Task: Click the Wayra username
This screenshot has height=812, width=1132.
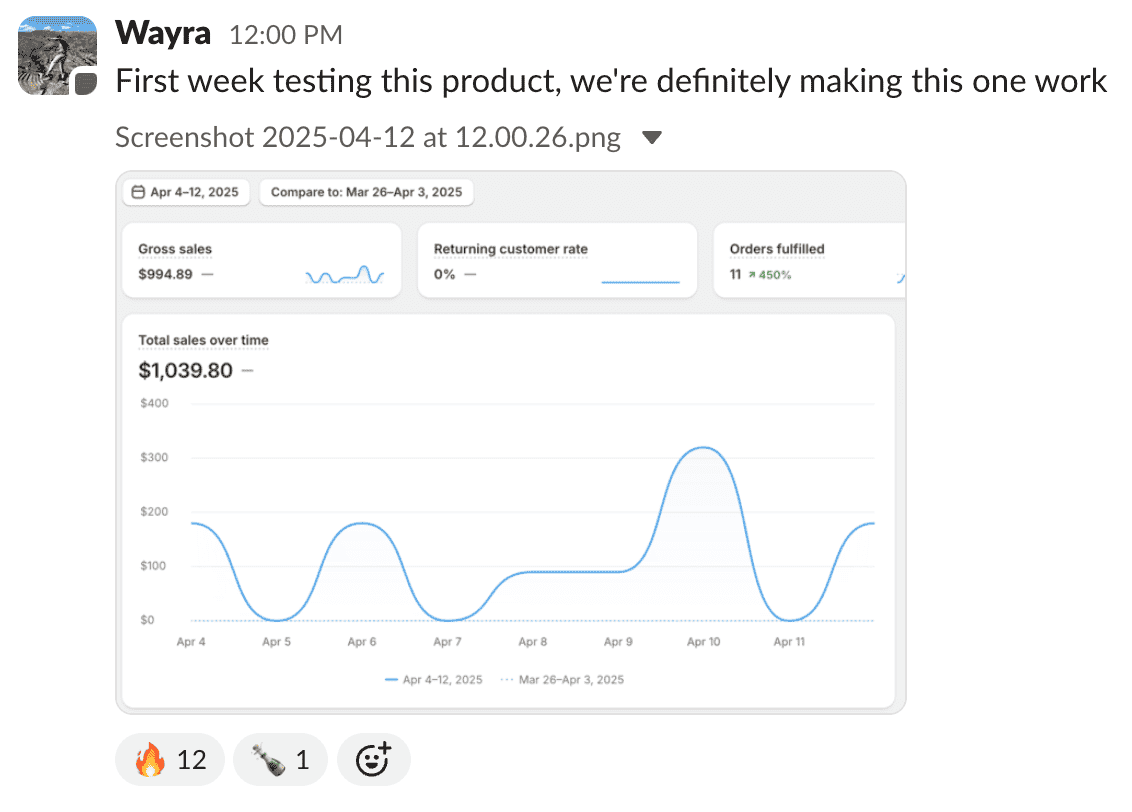Action: tap(163, 34)
